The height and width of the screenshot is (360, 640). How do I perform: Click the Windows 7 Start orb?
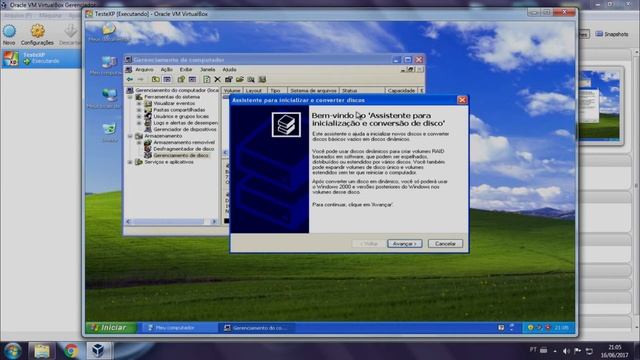pyautogui.click(x=12, y=351)
